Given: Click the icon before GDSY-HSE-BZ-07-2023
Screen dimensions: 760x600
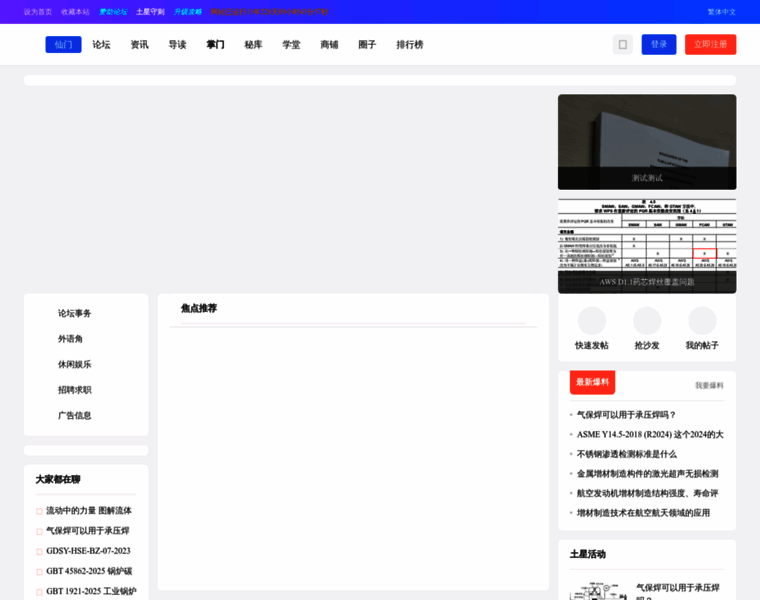Looking at the screenshot, I should [39, 552].
